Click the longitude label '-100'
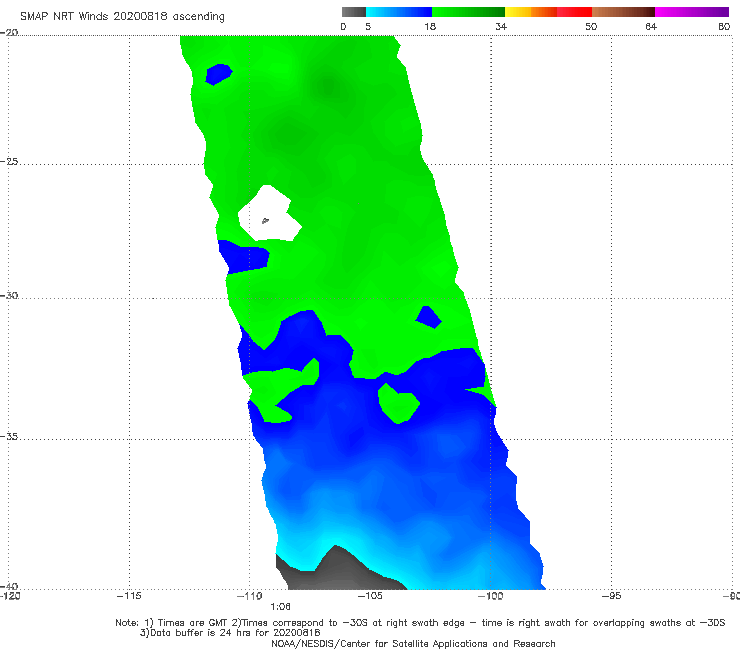 490,596
